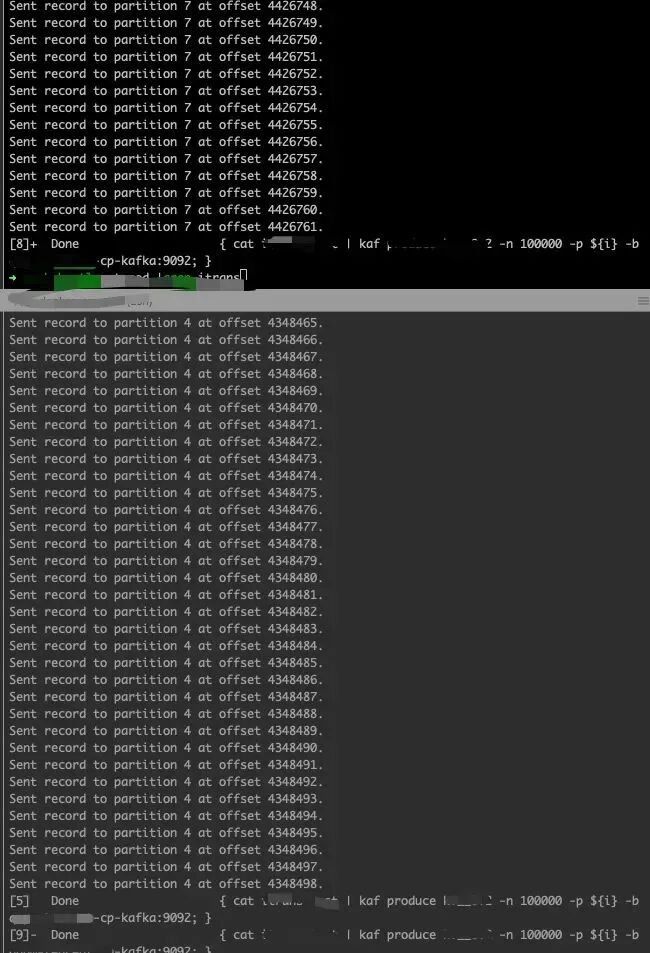Select line with offset 4426758
This screenshot has width=650, height=953.
click(x=166, y=176)
